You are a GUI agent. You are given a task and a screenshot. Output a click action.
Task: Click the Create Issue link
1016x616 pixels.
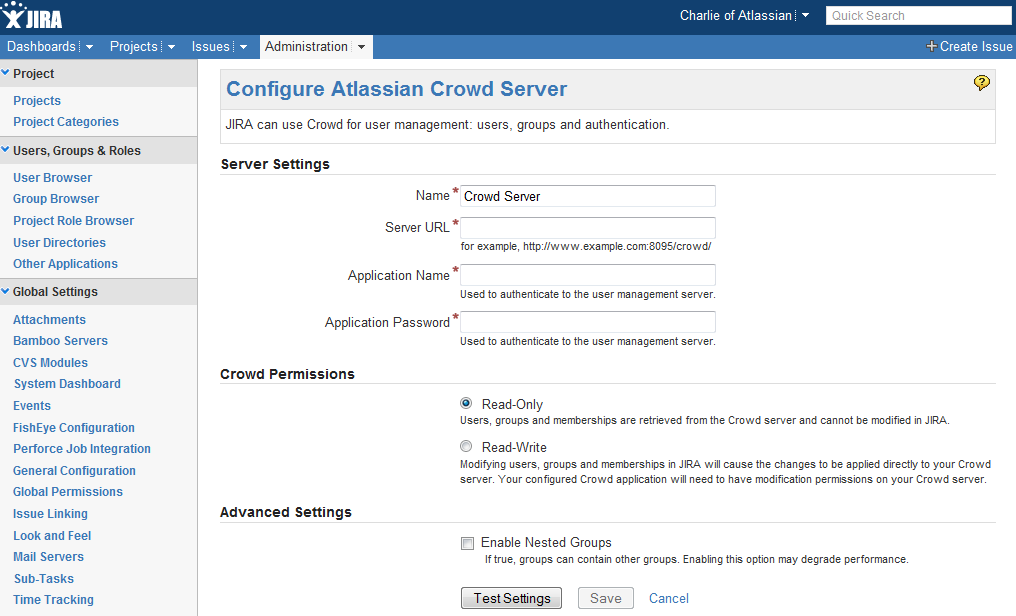[x=976, y=47]
